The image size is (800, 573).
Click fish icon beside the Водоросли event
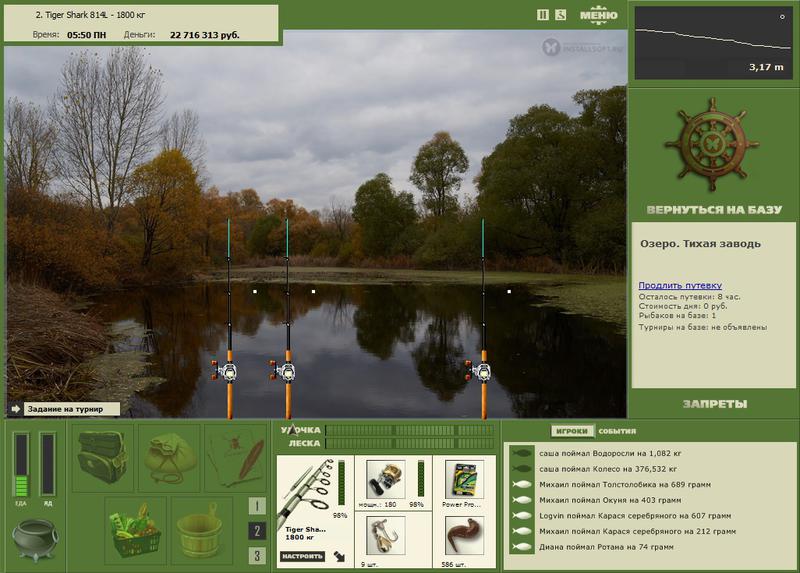pos(522,453)
